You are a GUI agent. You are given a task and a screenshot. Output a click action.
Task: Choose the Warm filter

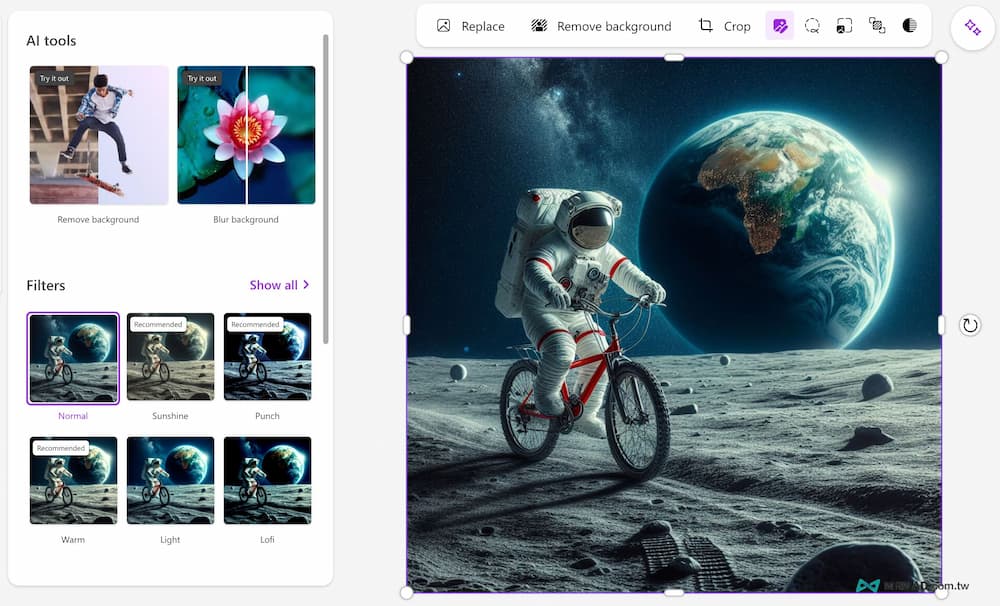(x=73, y=481)
